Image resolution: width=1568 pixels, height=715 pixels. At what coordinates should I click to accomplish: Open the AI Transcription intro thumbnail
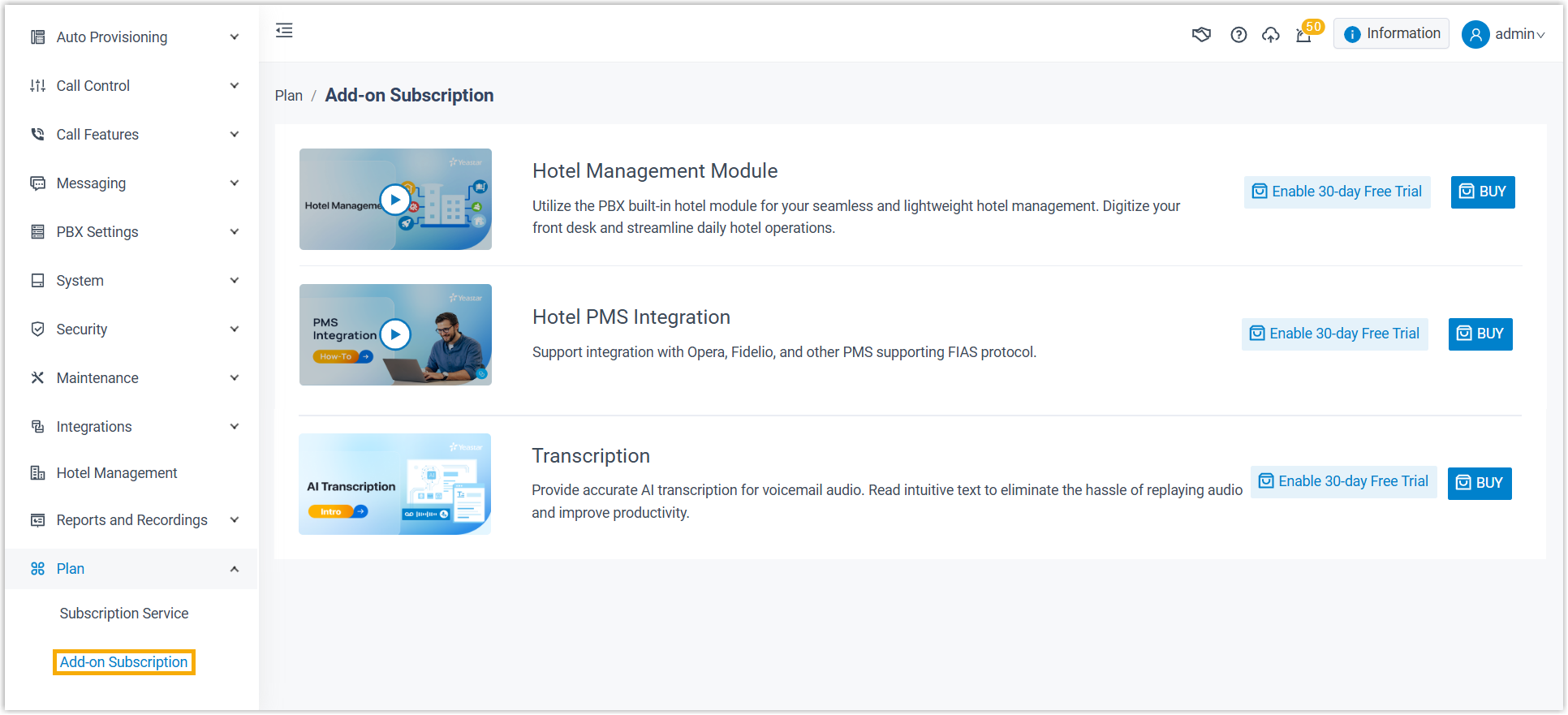[x=394, y=484]
